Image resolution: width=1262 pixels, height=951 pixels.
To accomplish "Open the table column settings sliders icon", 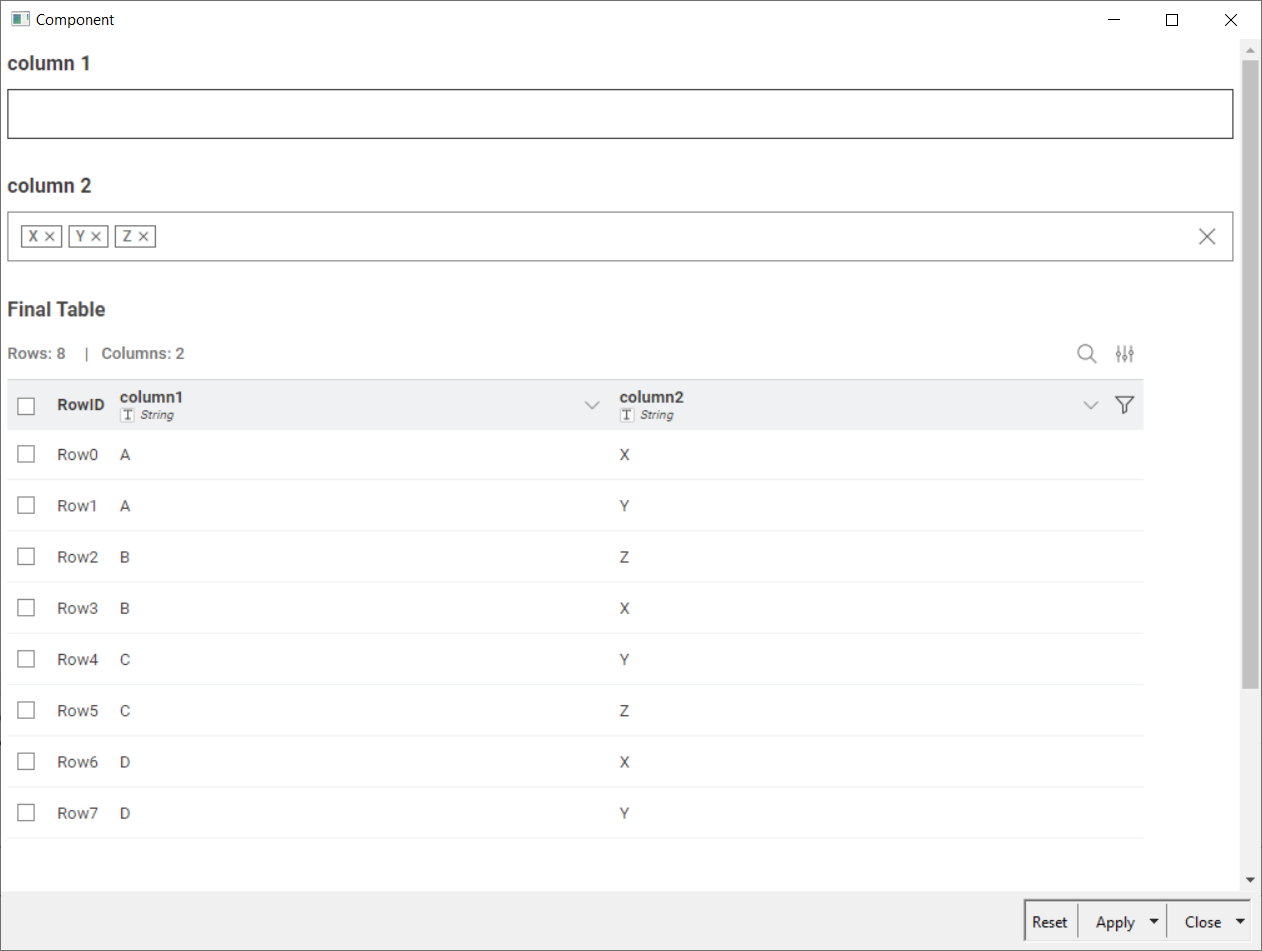I will [1125, 354].
